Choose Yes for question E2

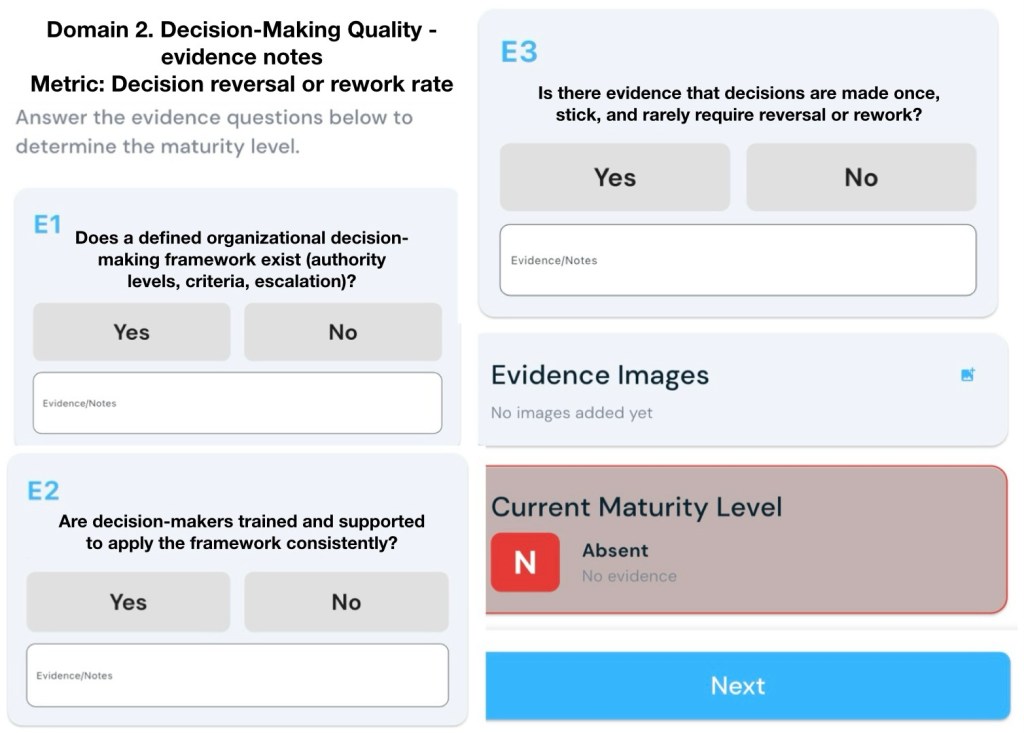128,602
